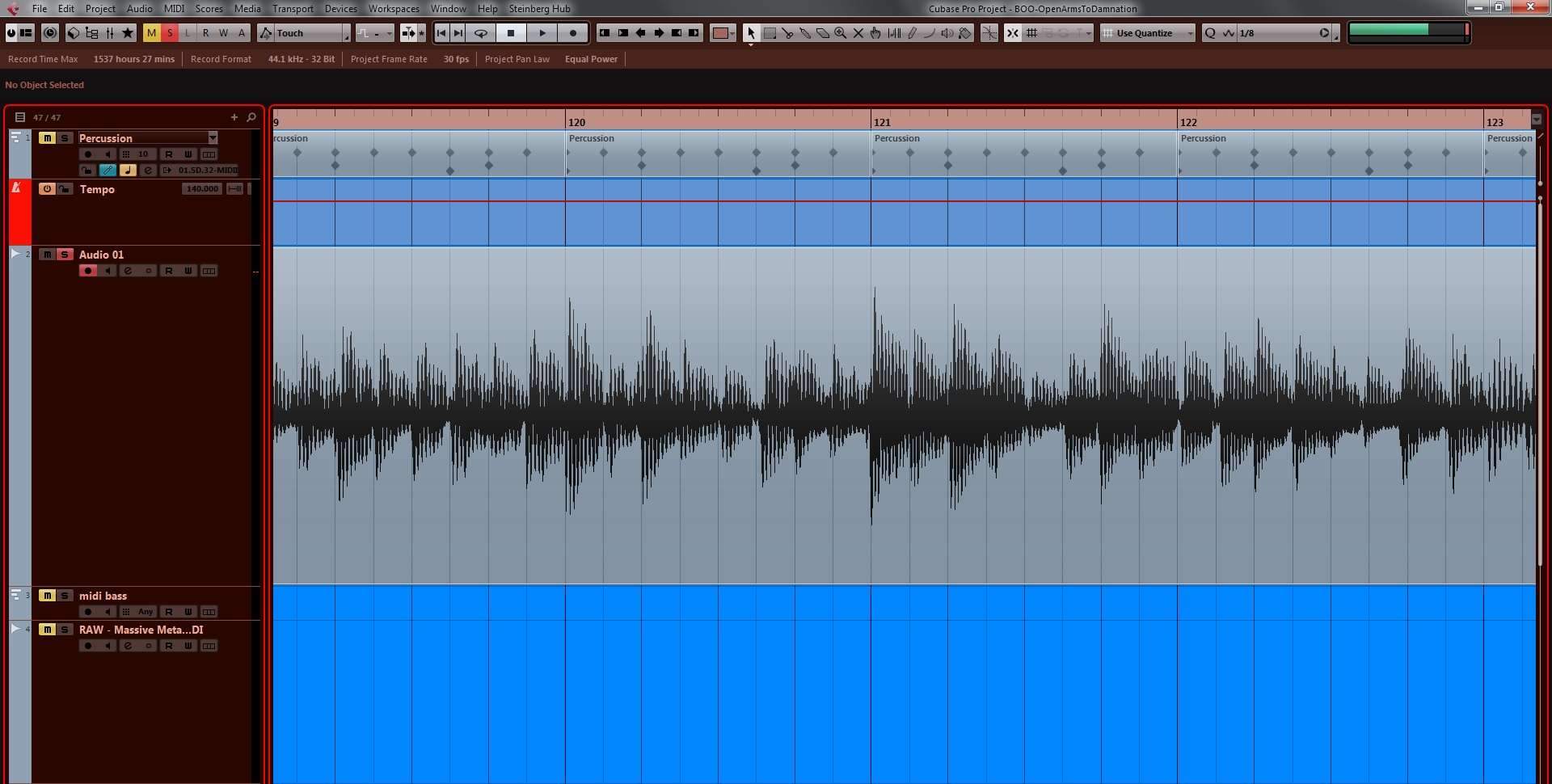Expand the Percussion track name dropdown arrow
Screen dimensions: 1552x784
point(213,138)
